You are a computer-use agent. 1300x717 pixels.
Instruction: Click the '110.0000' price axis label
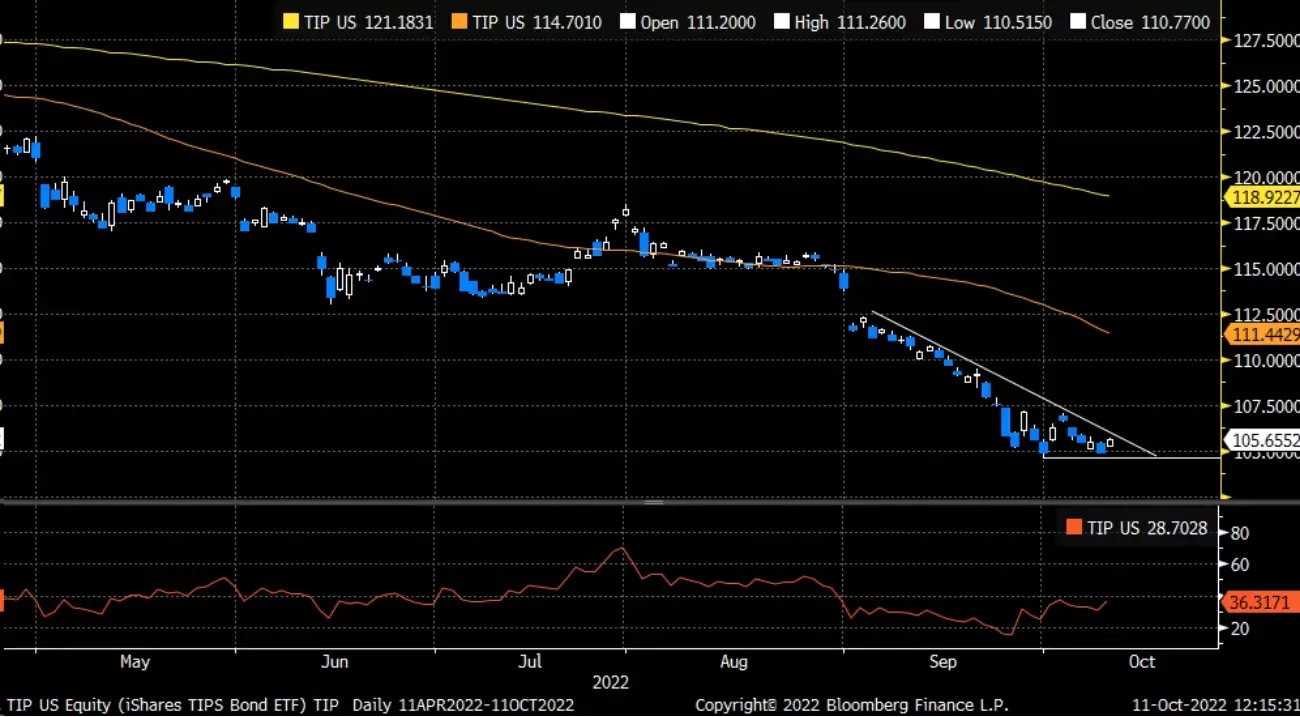pos(1267,360)
